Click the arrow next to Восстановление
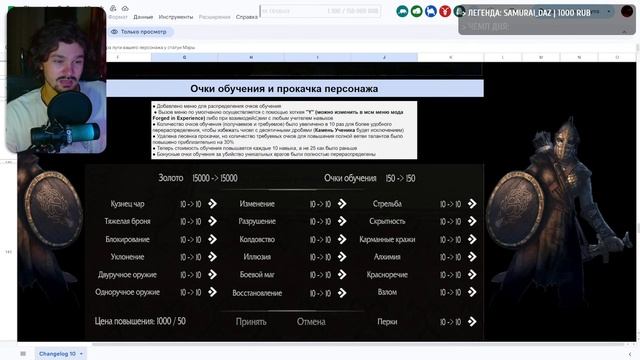Viewport: 640px width, 360px height. coord(342,293)
